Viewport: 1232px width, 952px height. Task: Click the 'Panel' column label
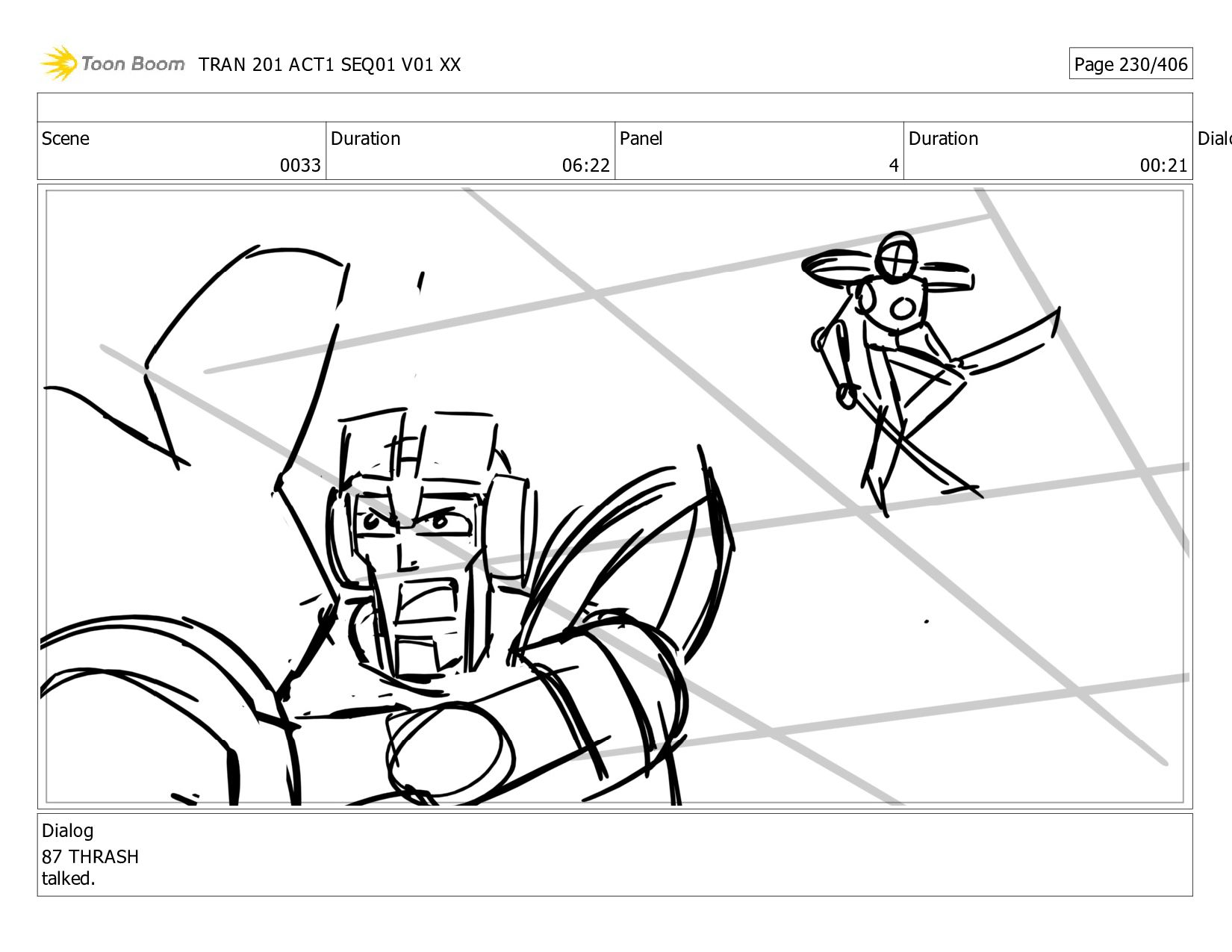coord(641,139)
